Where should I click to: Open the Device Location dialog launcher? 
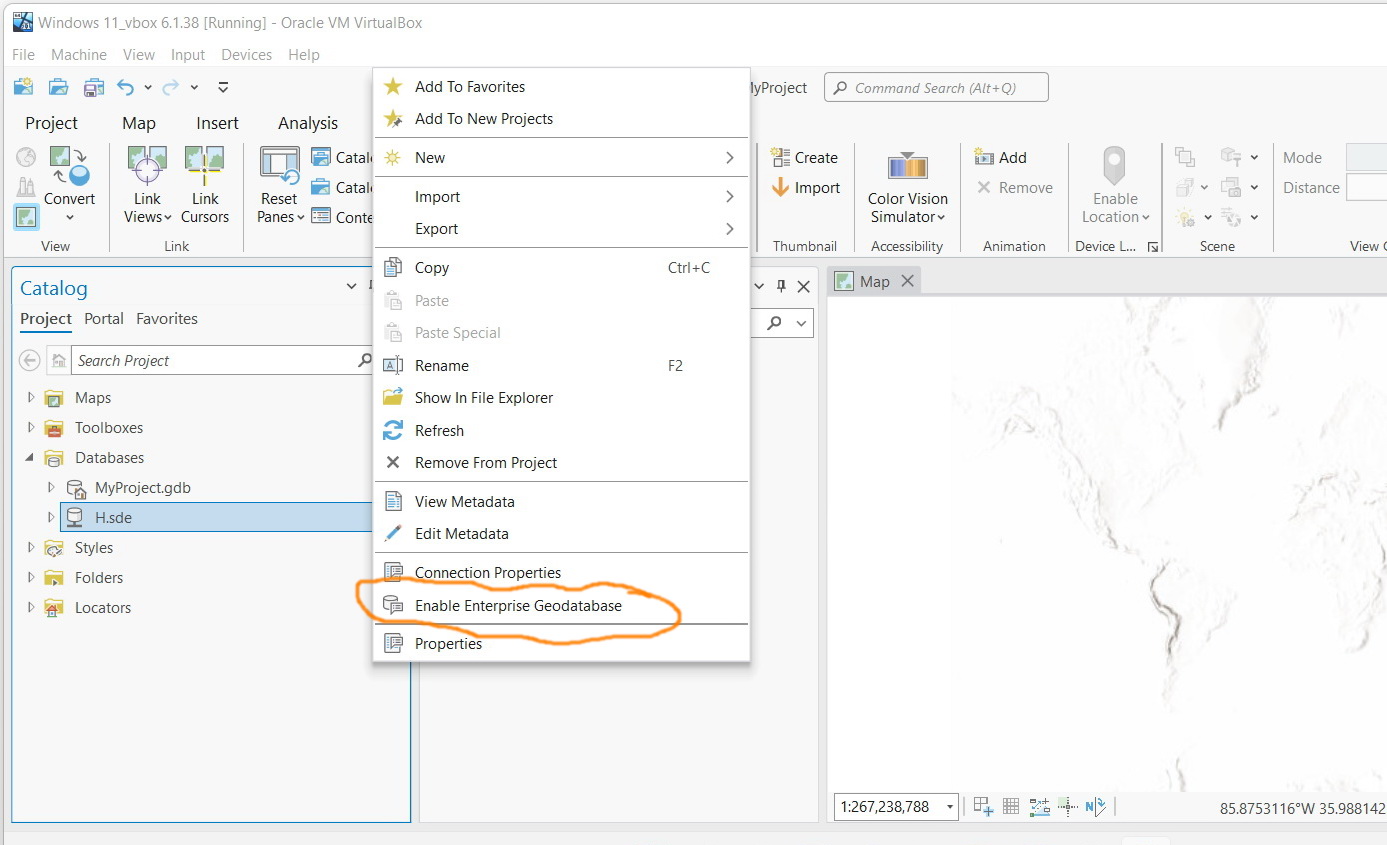point(1153,247)
